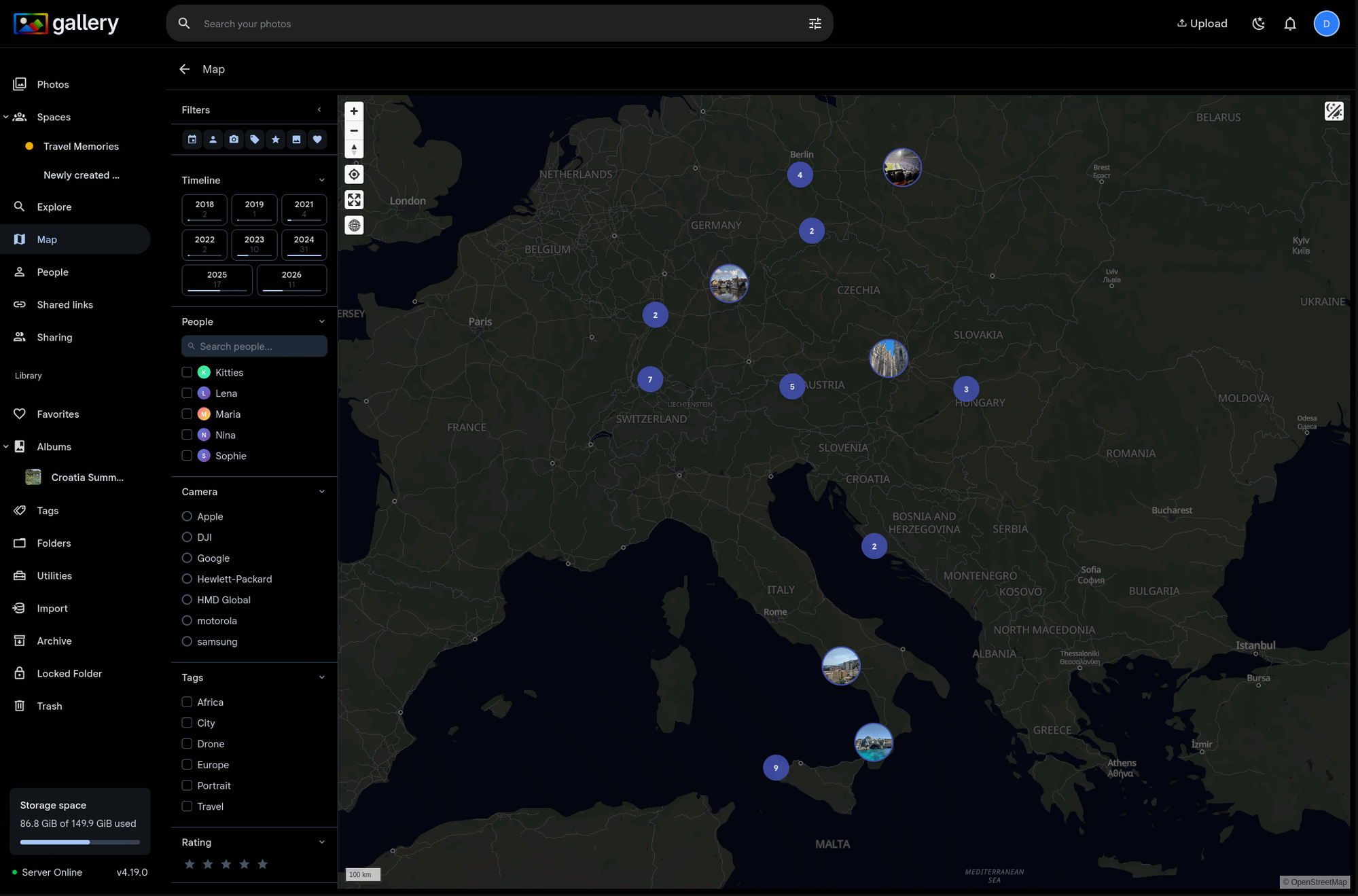This screenshot has height=896, width=1358.
Task: Enable the Europe tag filter
Action: tap(187, 764)
